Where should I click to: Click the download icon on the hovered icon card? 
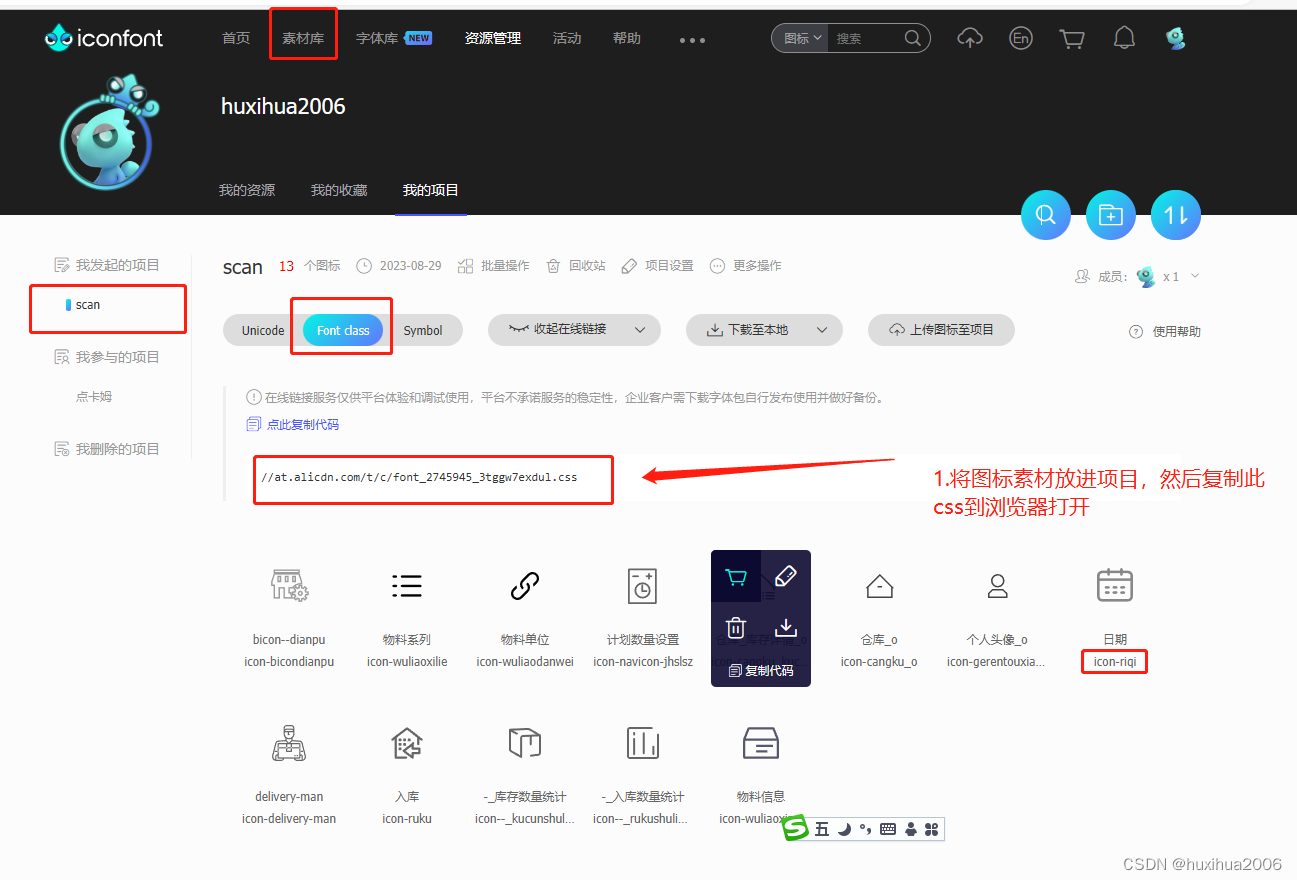point(786,627)
